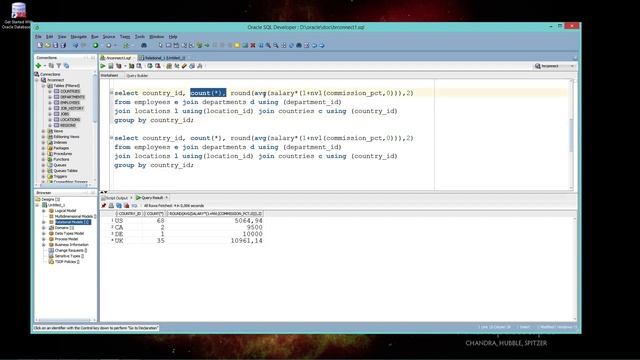Click vertical scrollbar of SQL worksheet

pos(571,135)
